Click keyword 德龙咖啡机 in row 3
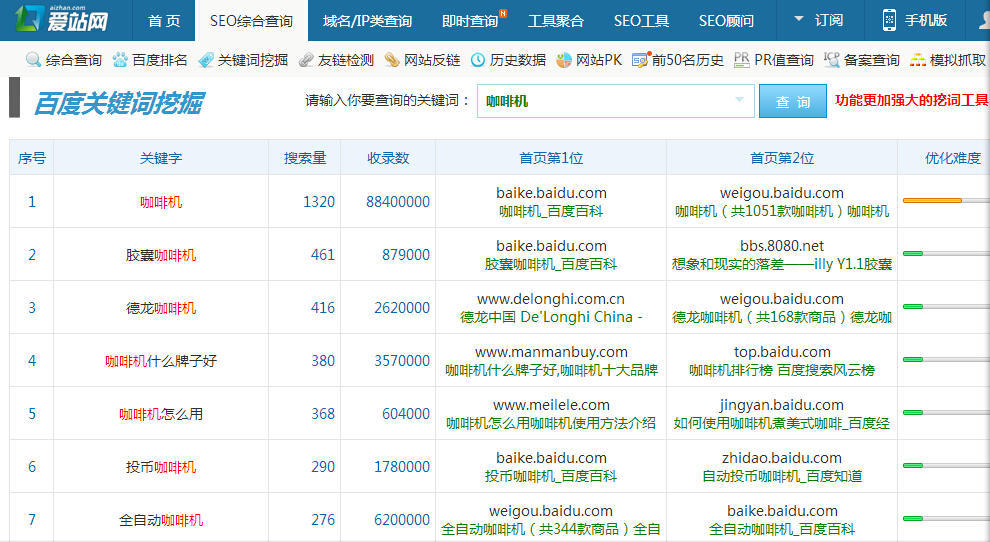 point(161,308)
